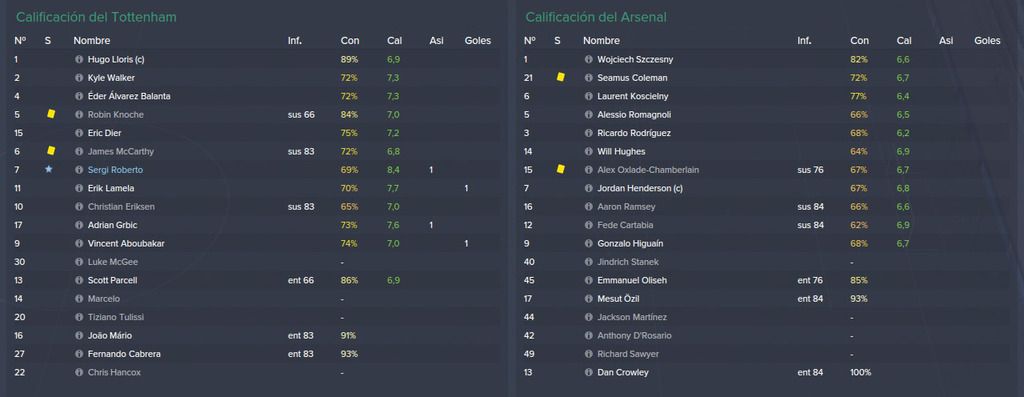Open Vincent Aboubakar's player profile
The height and width of the screenshot is (397, 1024).
click(126, 244)
